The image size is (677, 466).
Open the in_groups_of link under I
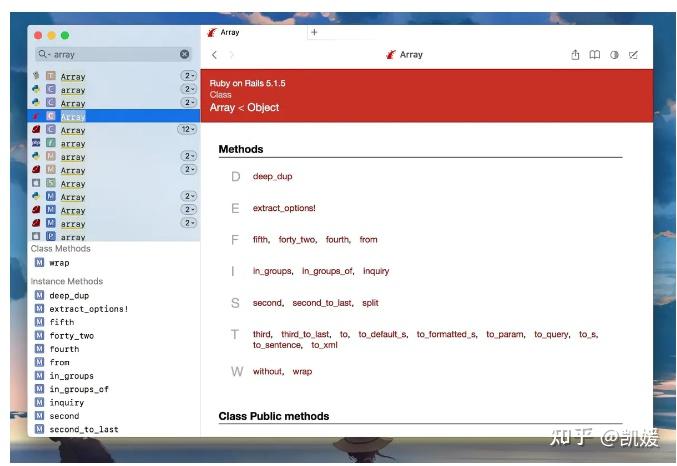(327, 271)
